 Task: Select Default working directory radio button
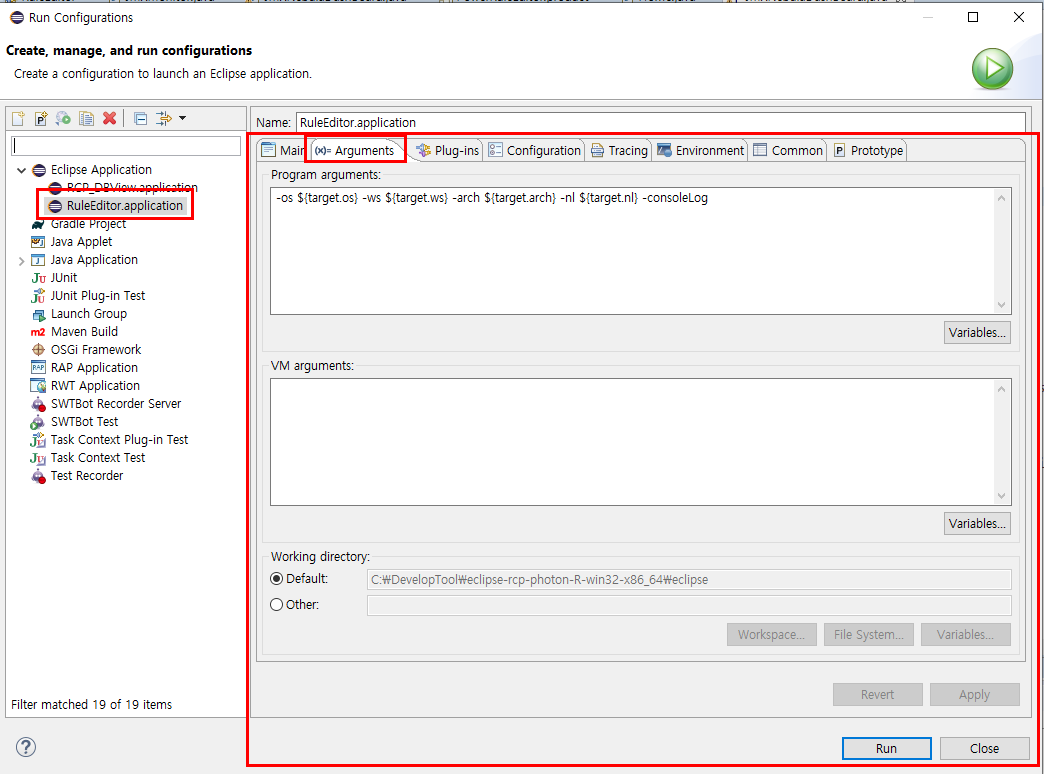coord(276,579)
